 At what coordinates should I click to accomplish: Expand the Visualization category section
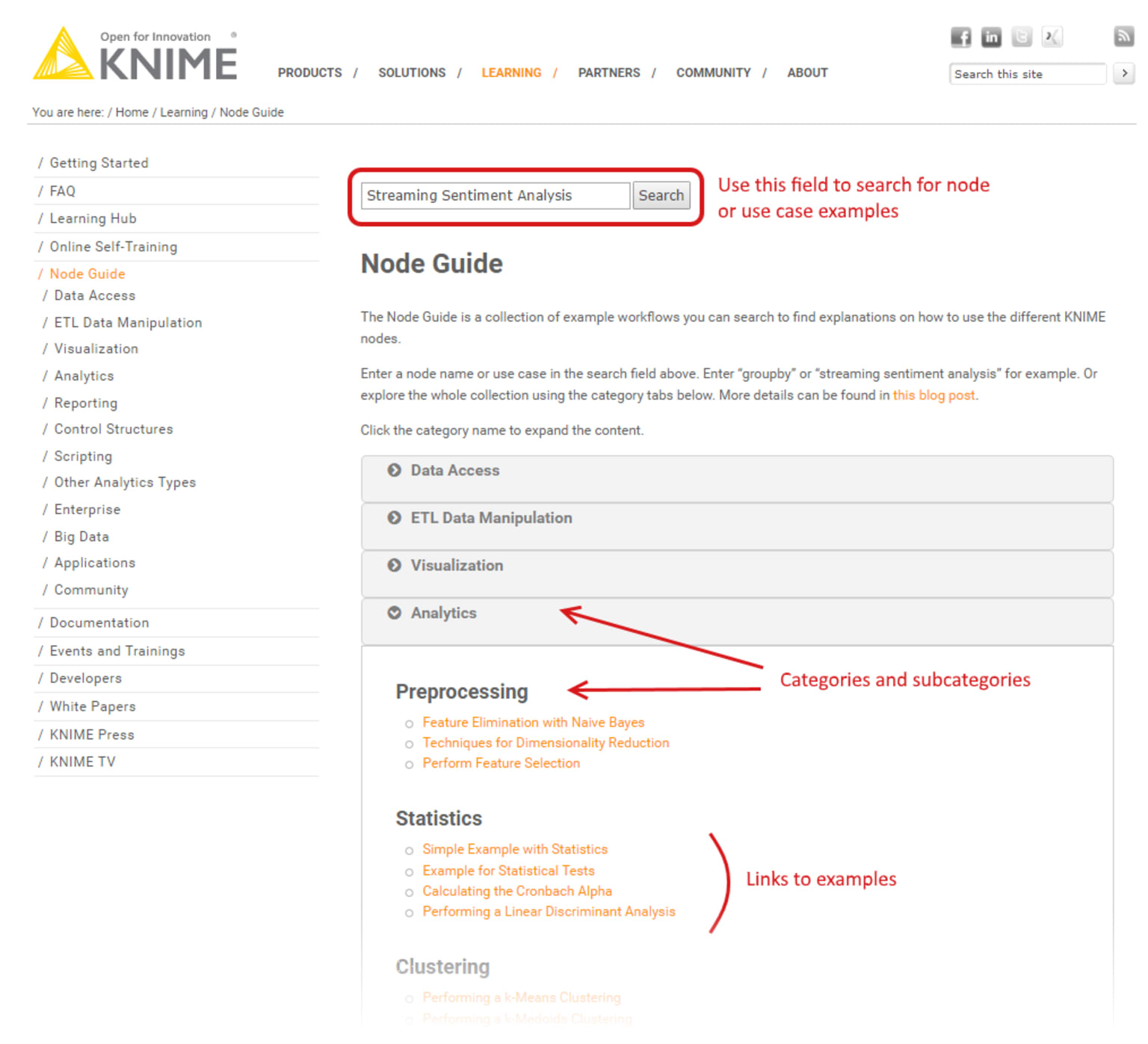[x=737, y=574]
